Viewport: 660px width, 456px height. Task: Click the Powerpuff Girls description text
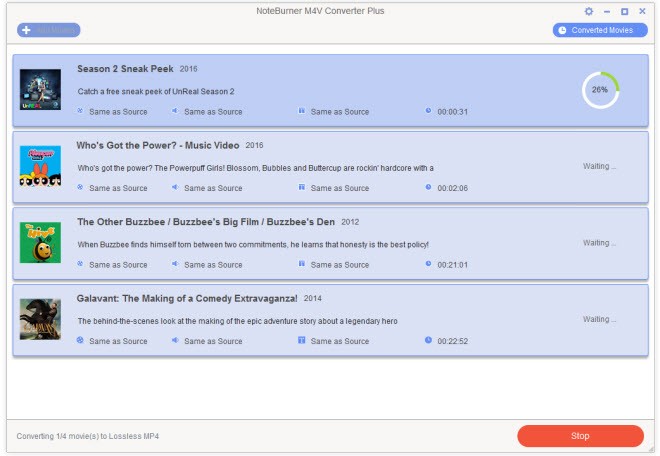[x=255, y=168]
